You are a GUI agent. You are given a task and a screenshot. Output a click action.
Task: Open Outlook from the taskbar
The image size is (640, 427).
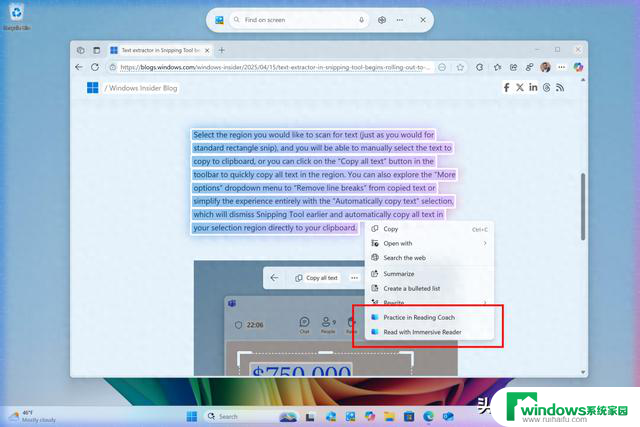click(448, 417)
